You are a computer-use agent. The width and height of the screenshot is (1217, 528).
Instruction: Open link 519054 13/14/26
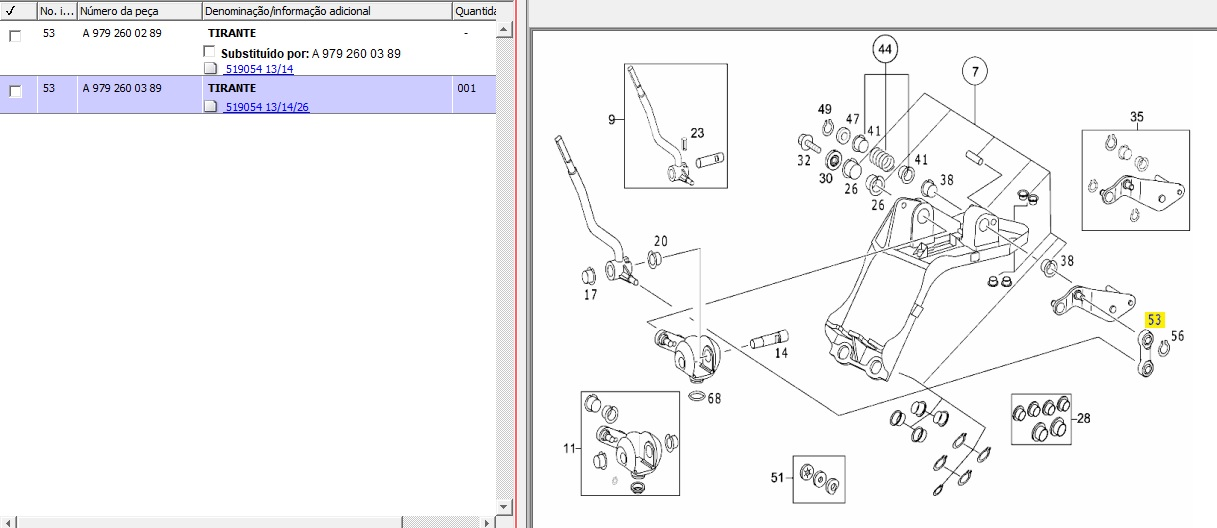point(266,107)
